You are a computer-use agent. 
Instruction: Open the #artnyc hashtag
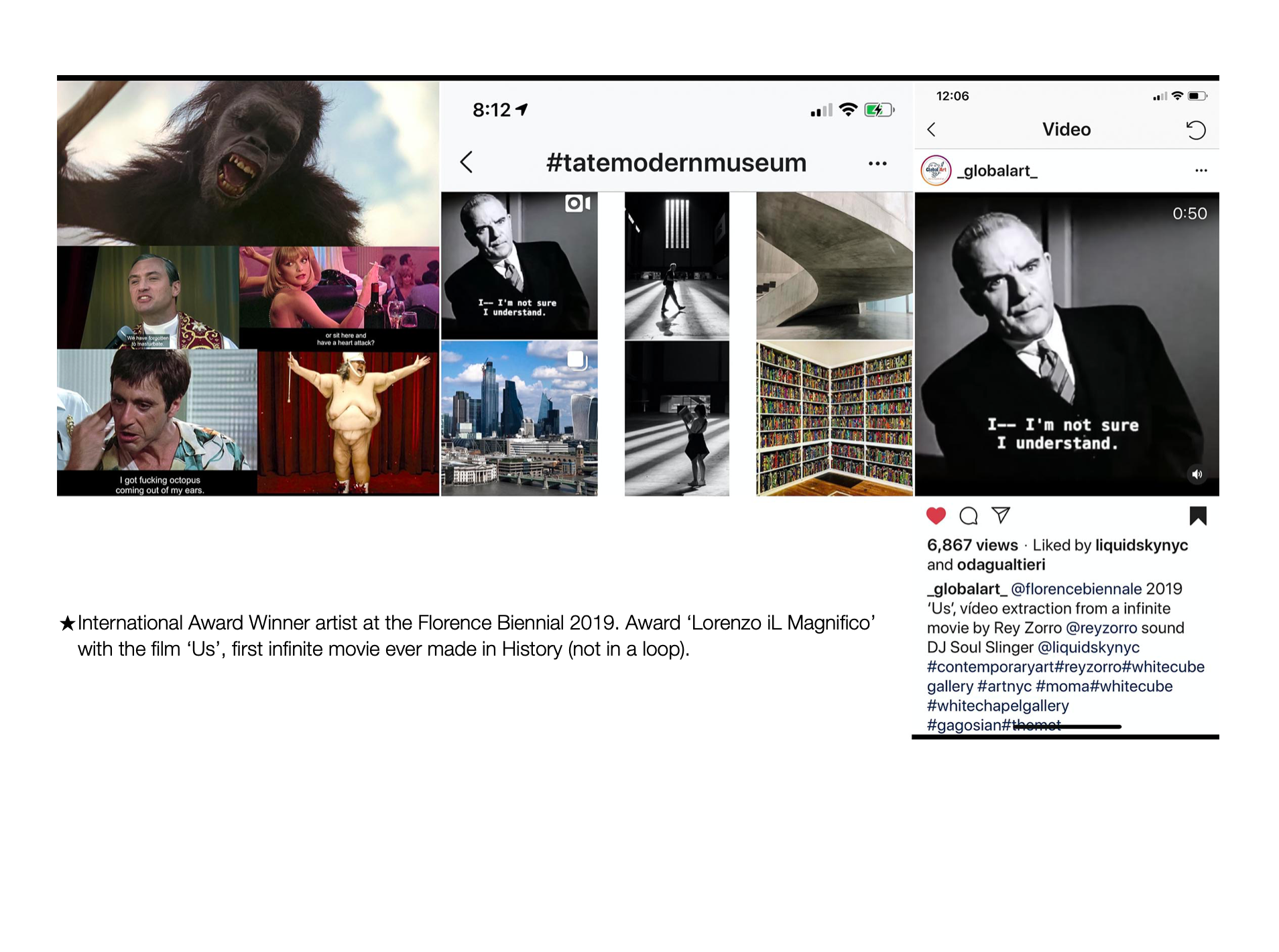point(1004,687)
